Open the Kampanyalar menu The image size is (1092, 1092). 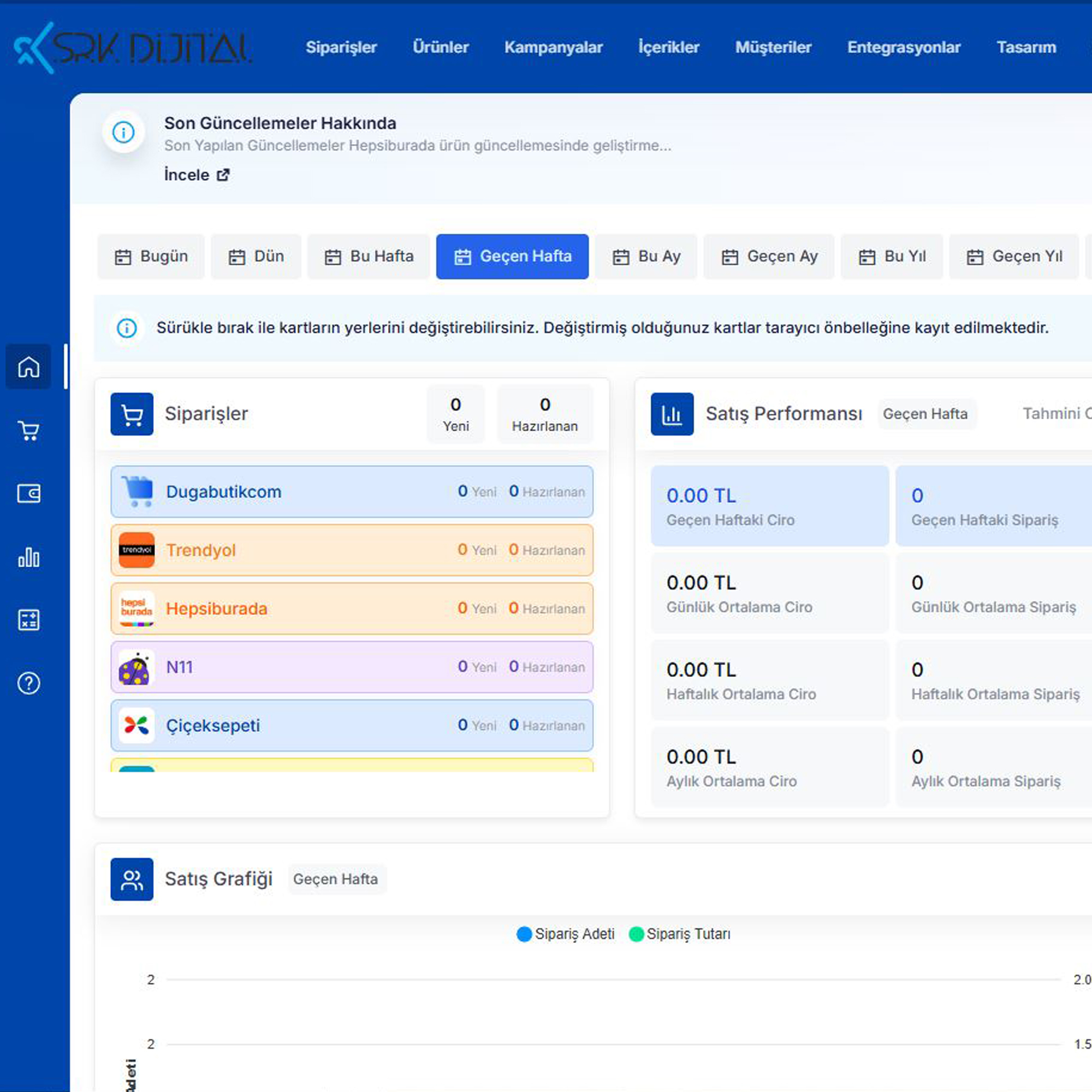pos(554,48)
